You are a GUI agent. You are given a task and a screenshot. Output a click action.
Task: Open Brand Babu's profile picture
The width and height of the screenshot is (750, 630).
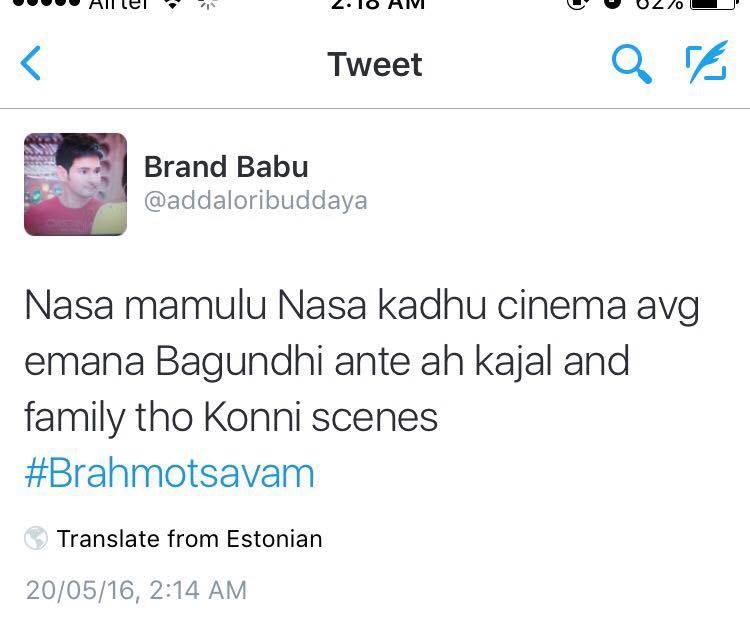click(x=76, y=184)
